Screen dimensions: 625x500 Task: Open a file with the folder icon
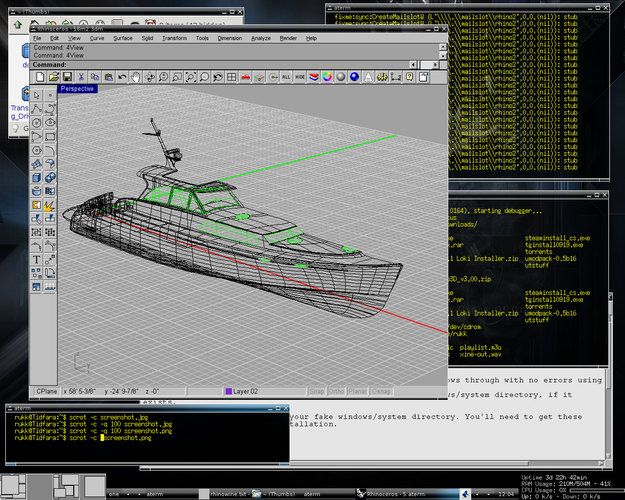pos(54,77)
